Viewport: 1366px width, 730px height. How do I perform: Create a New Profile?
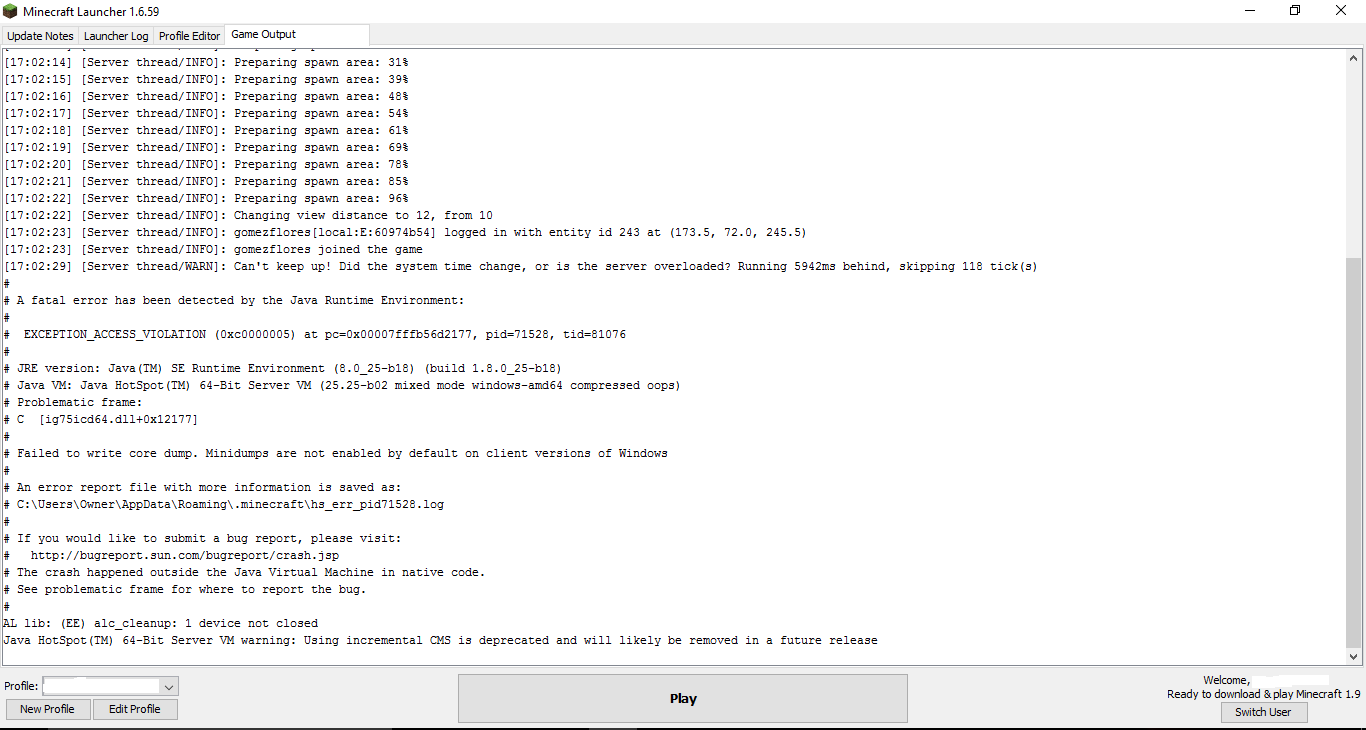[48, 709]
